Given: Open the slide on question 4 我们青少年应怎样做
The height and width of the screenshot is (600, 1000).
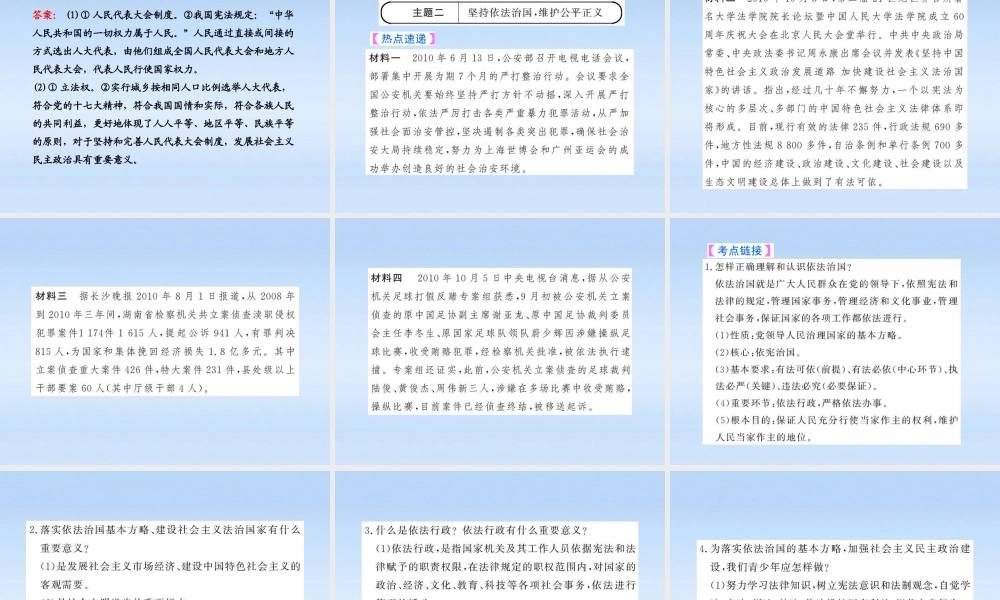Looking at the screenshot, I should point(835,536).
